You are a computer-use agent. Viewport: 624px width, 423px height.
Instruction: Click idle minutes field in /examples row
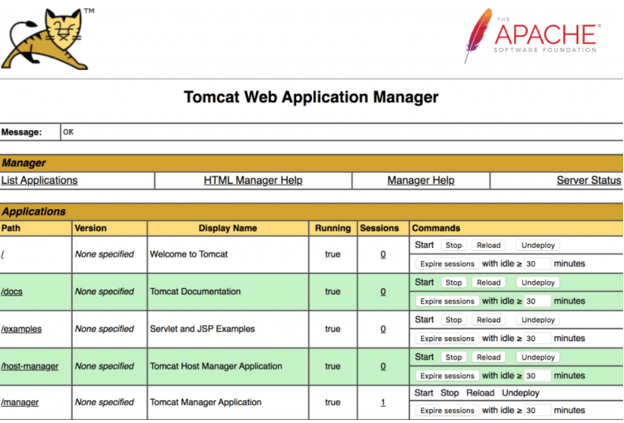[537, 339]
